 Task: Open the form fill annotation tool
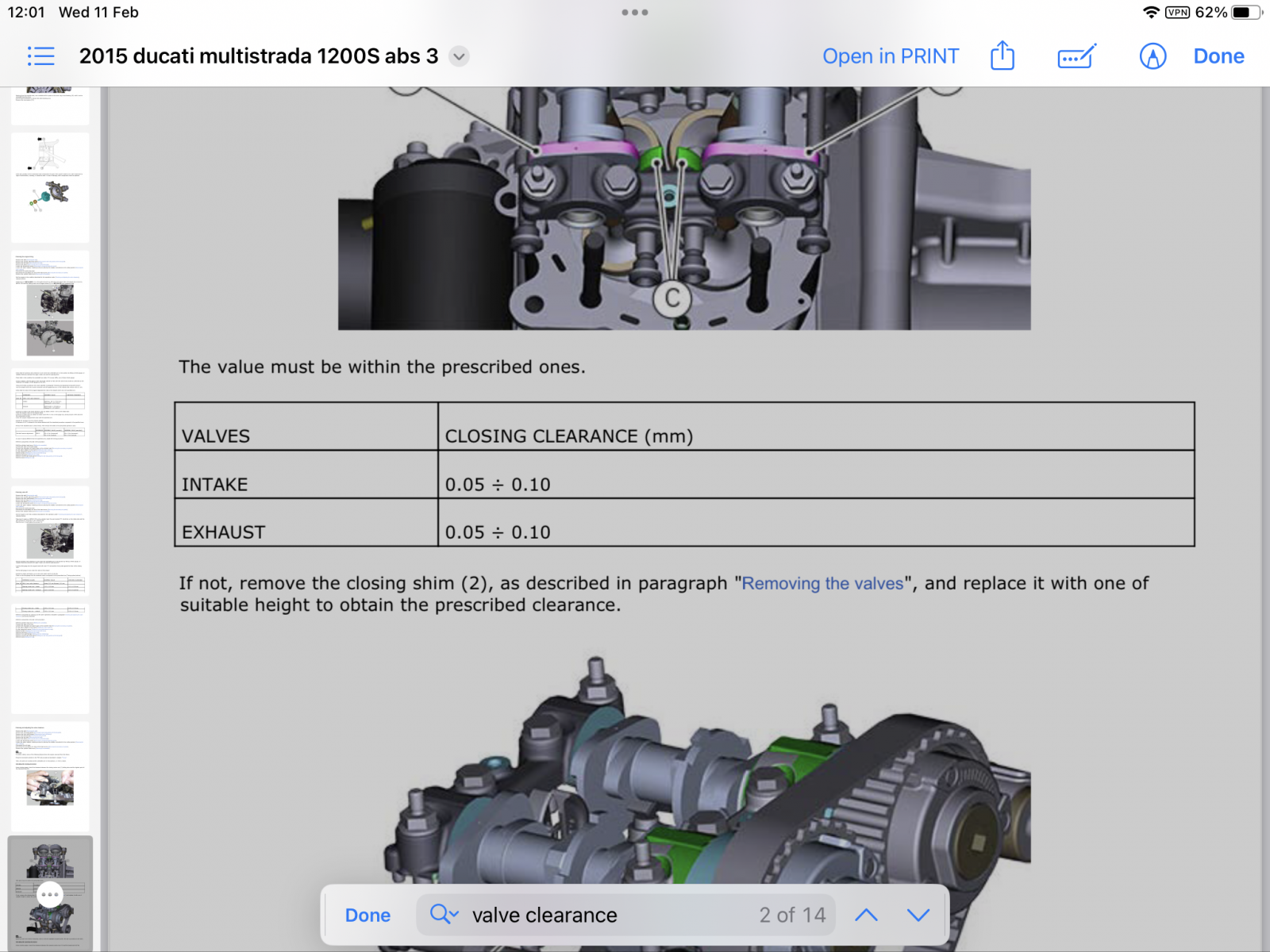click(1076, 56)
